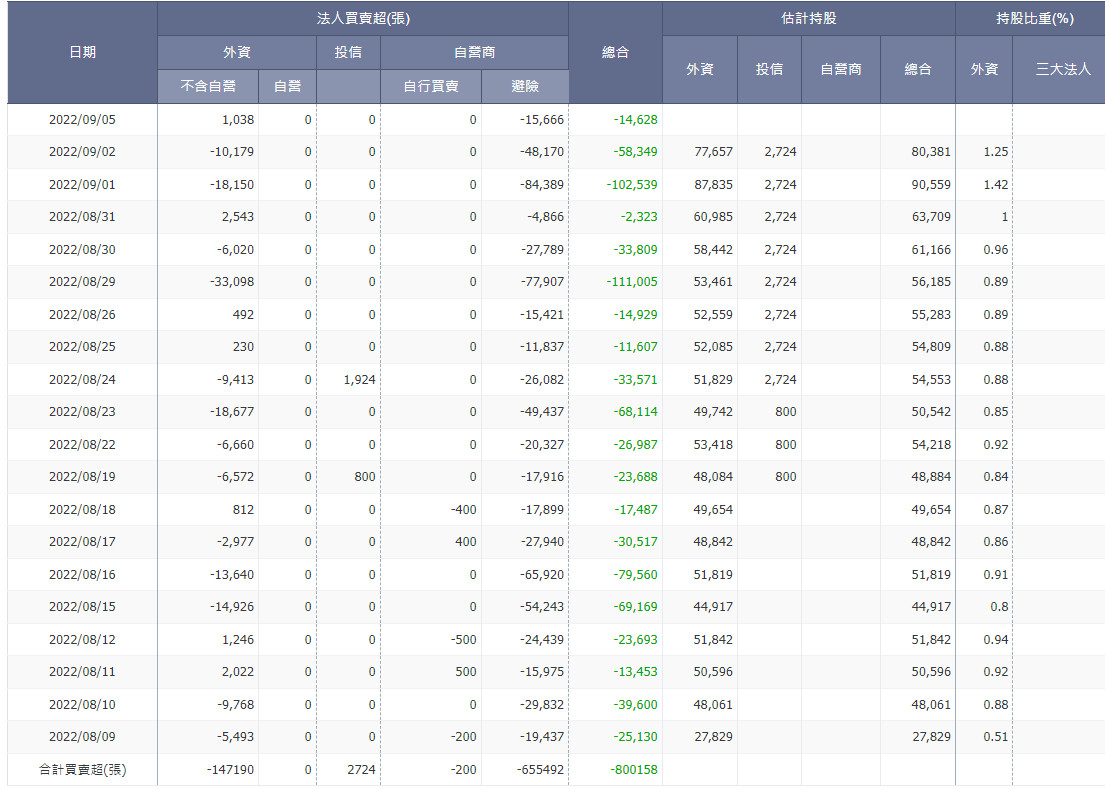Click the -655492 避險 sum cell

541,770
